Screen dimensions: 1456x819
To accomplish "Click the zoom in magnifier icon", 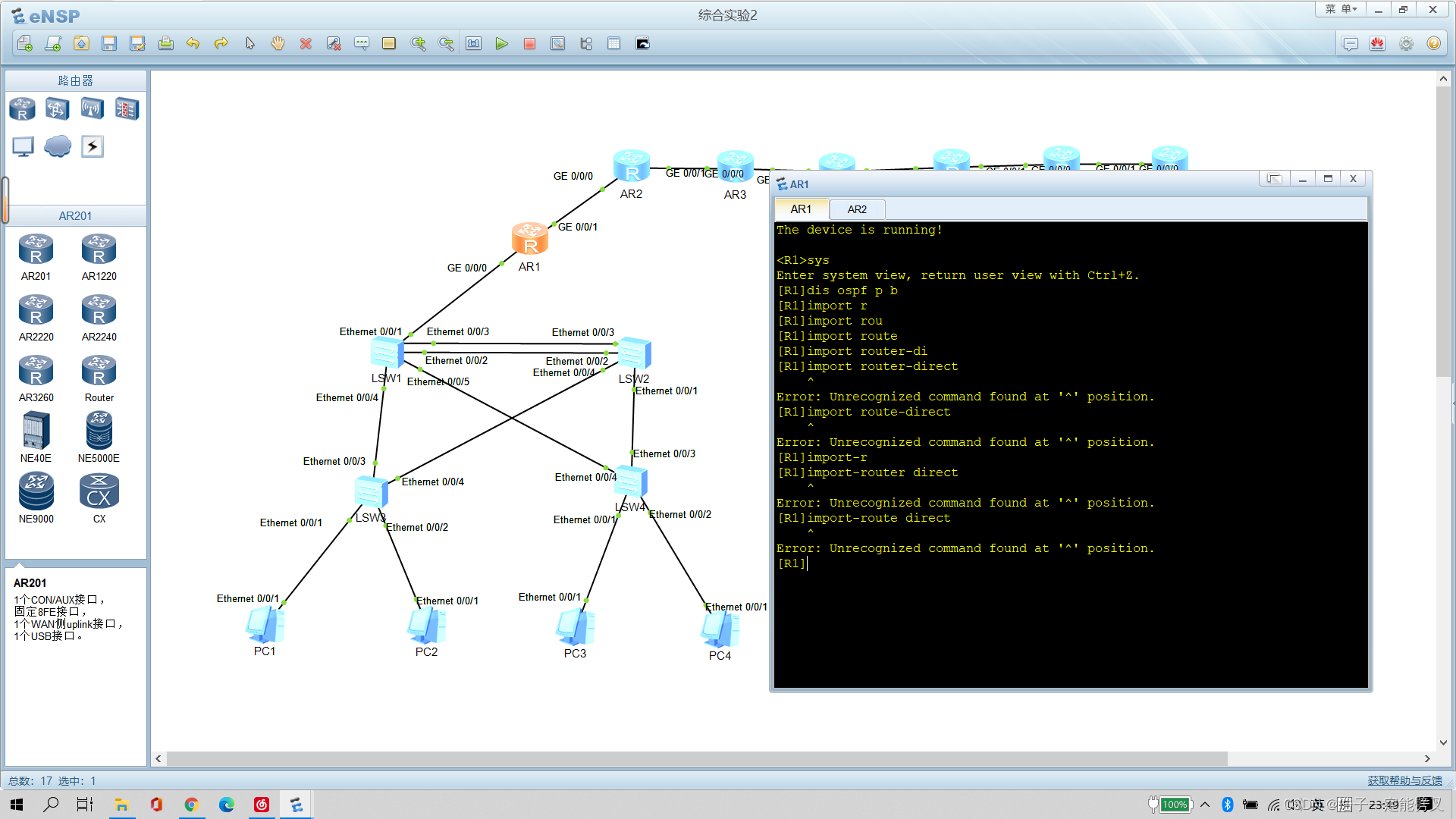I will 418,44.
